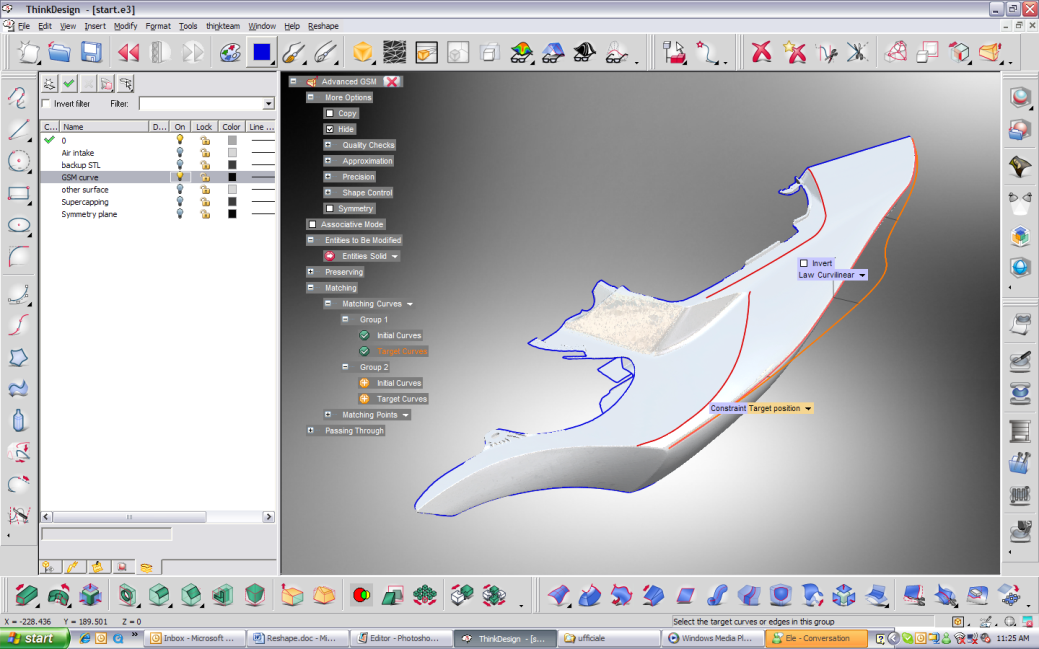Expand the Quality Checks section
This screenshot has width=1039, height=649.
pos(329,145)
